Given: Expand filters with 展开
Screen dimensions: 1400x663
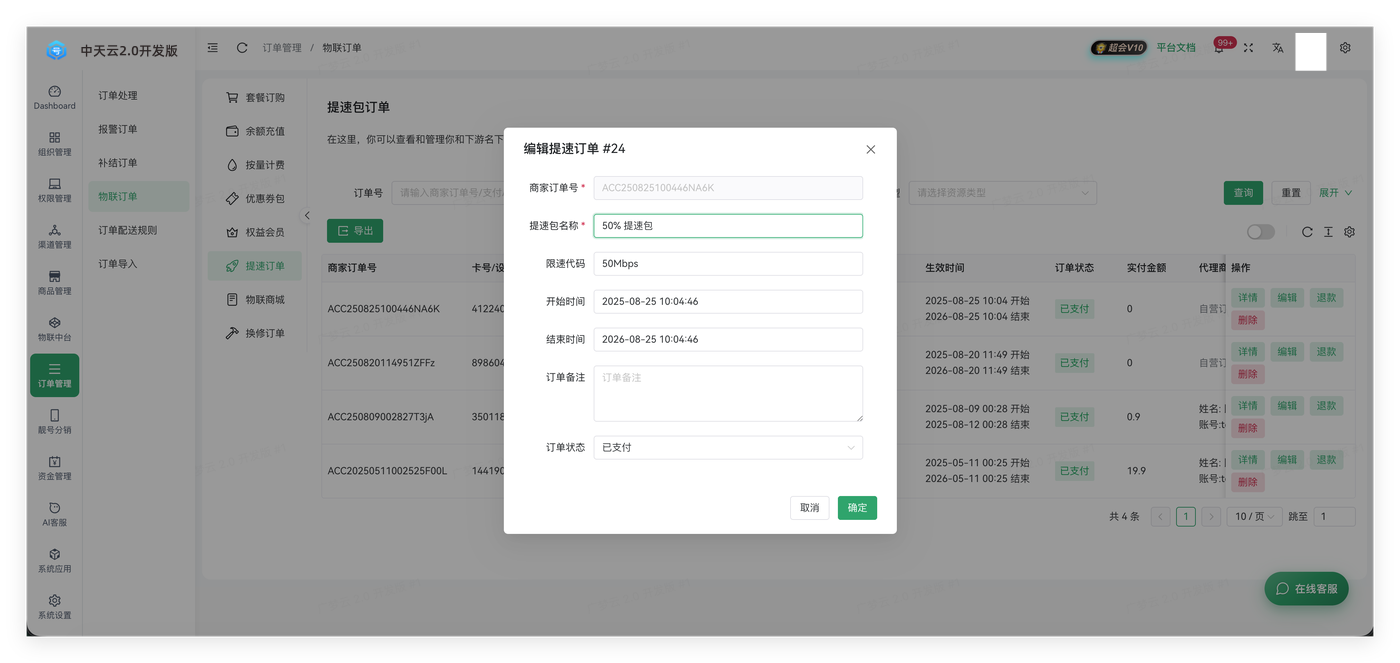Looking at the screenshot, I should pyautogui.click(x=1335, y=193).
